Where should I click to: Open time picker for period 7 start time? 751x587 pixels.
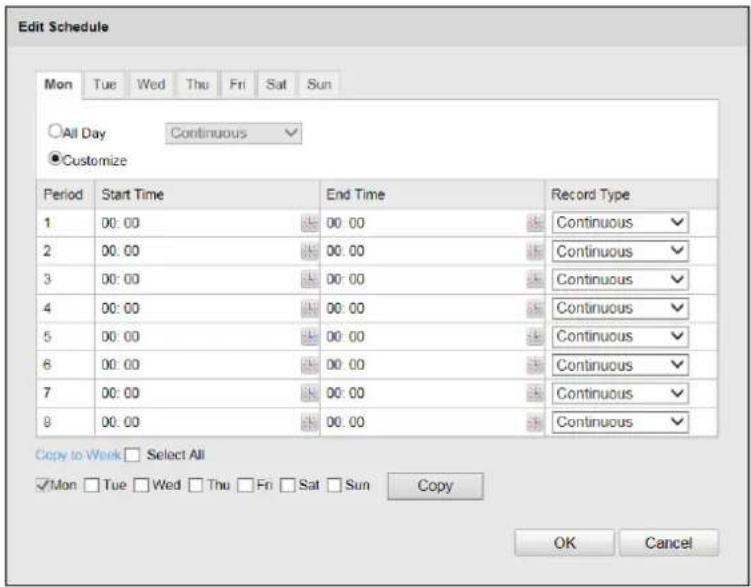pos(309,393)
